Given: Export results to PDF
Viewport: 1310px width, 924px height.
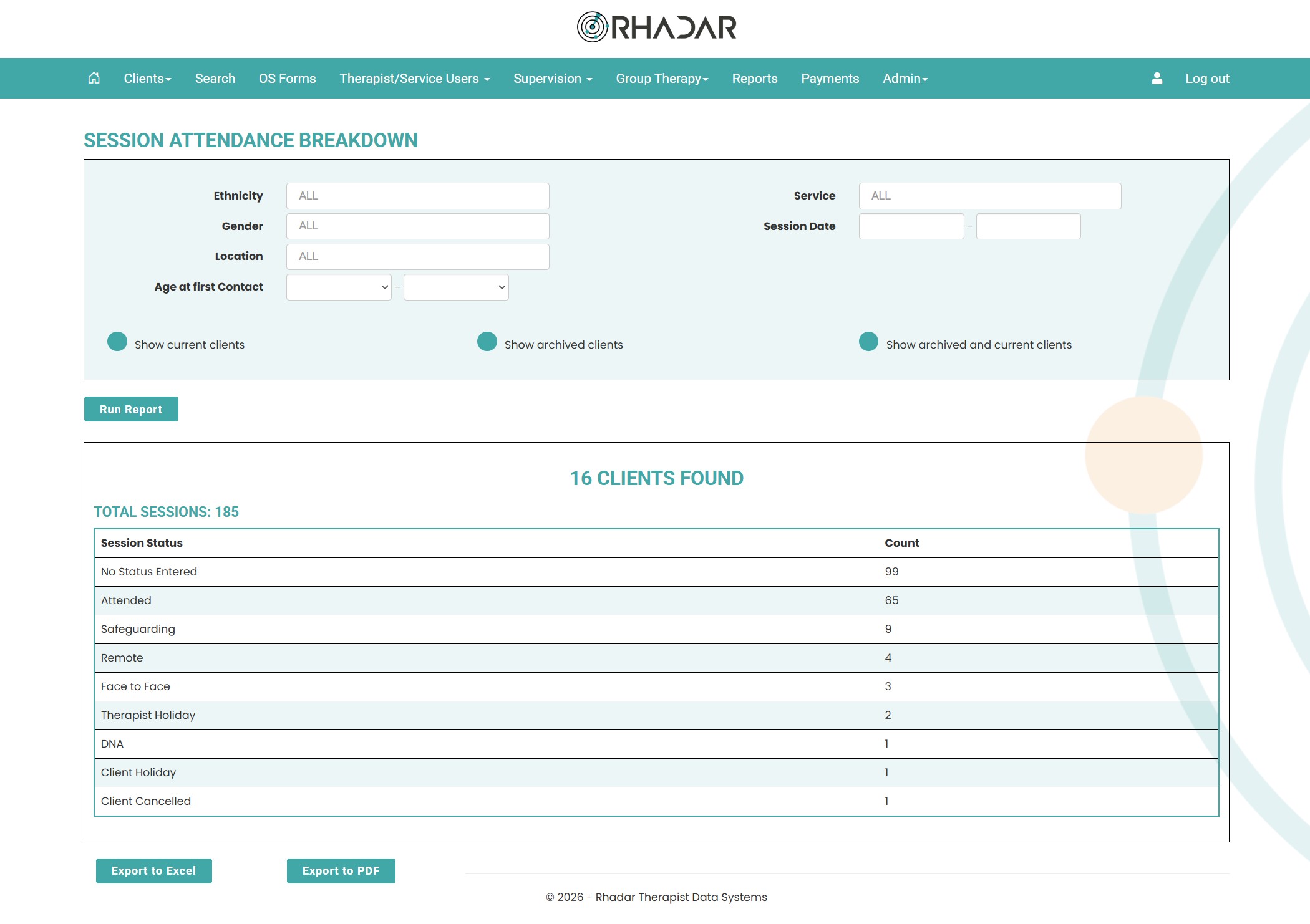Looking at the screenshot, I should click(341, 871).
